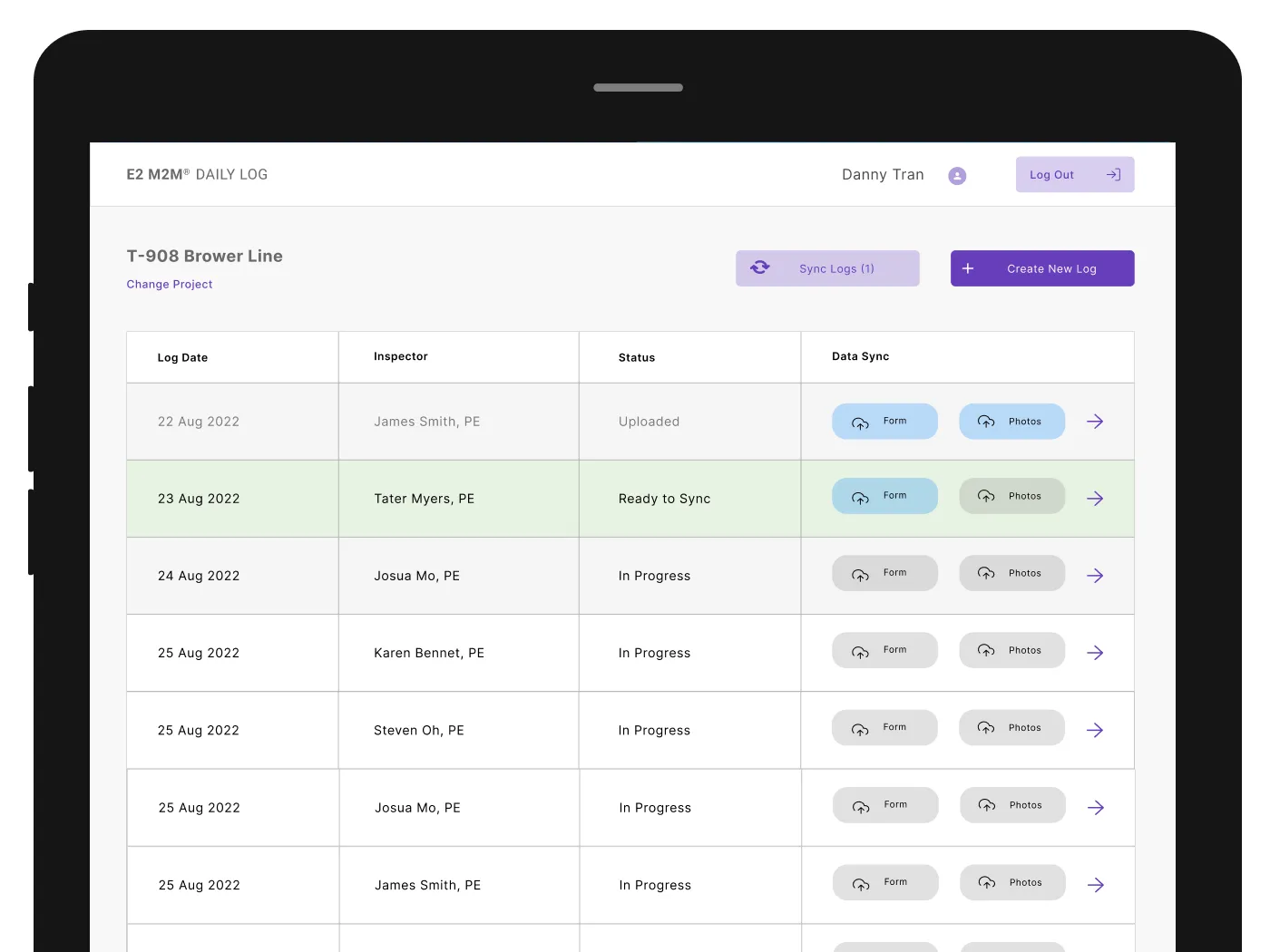The width and height of the screenshot is (1270, 952).
Task: Open Karen Bennet log with arrow icon
Action: pyautogui.click(x=1095, y=653)
